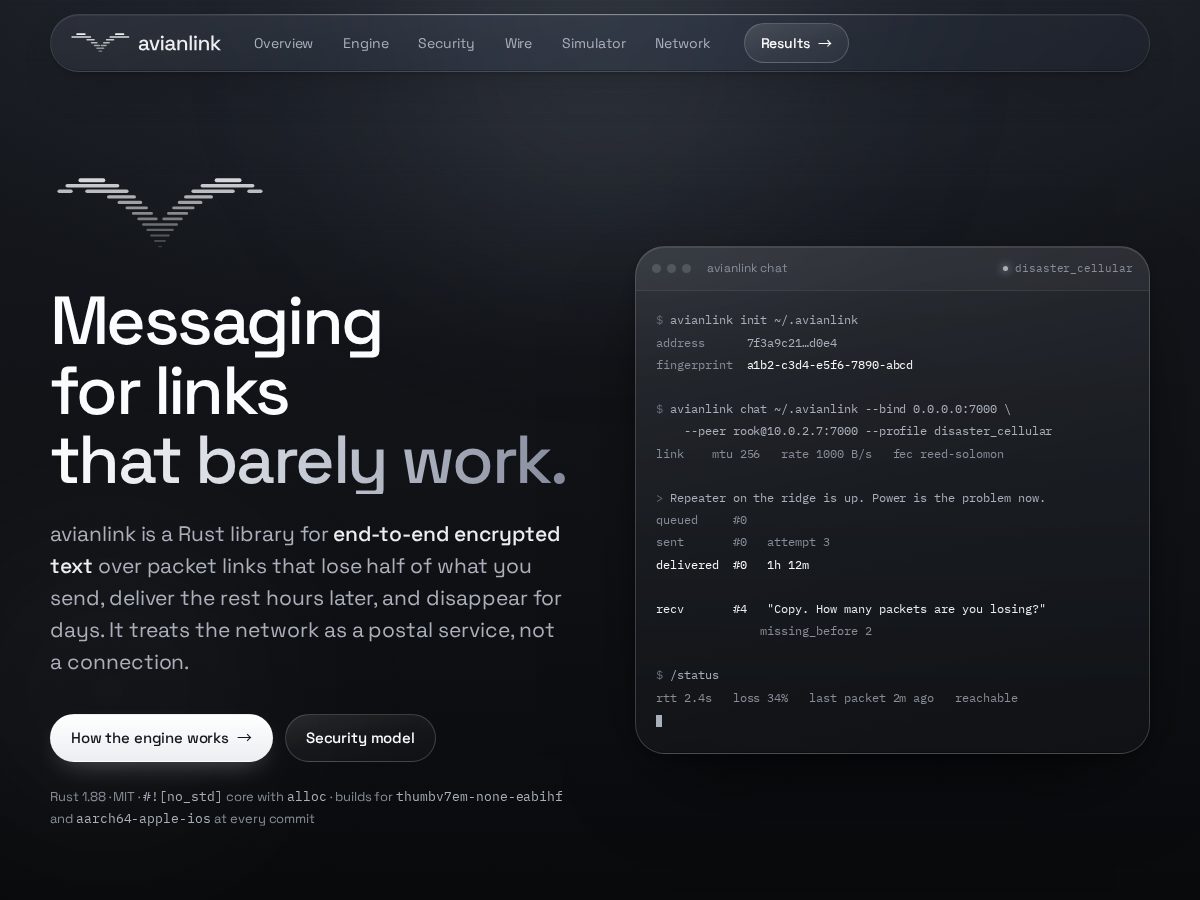This screenshot has width=1200, height=900.
Task: Click the 'missing_before 2' line
Action: [816, 631]
